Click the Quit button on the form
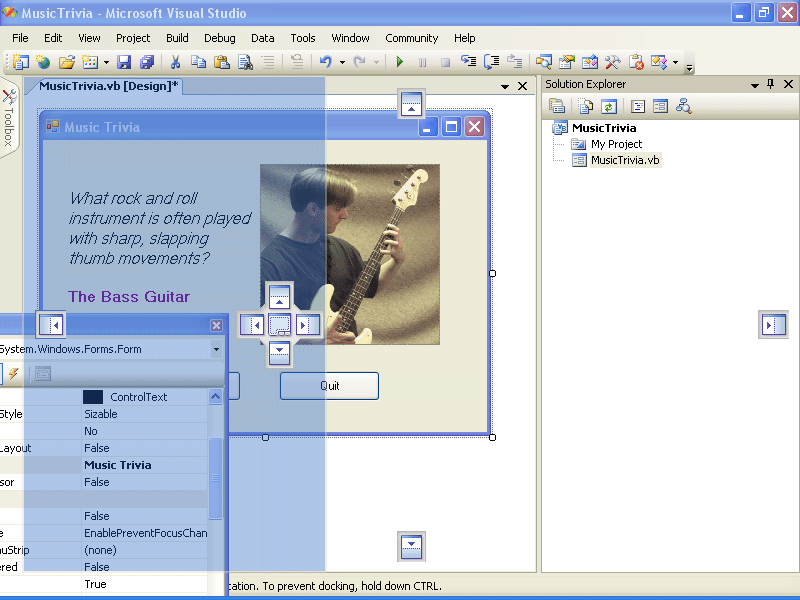 [x=329, y=386]
